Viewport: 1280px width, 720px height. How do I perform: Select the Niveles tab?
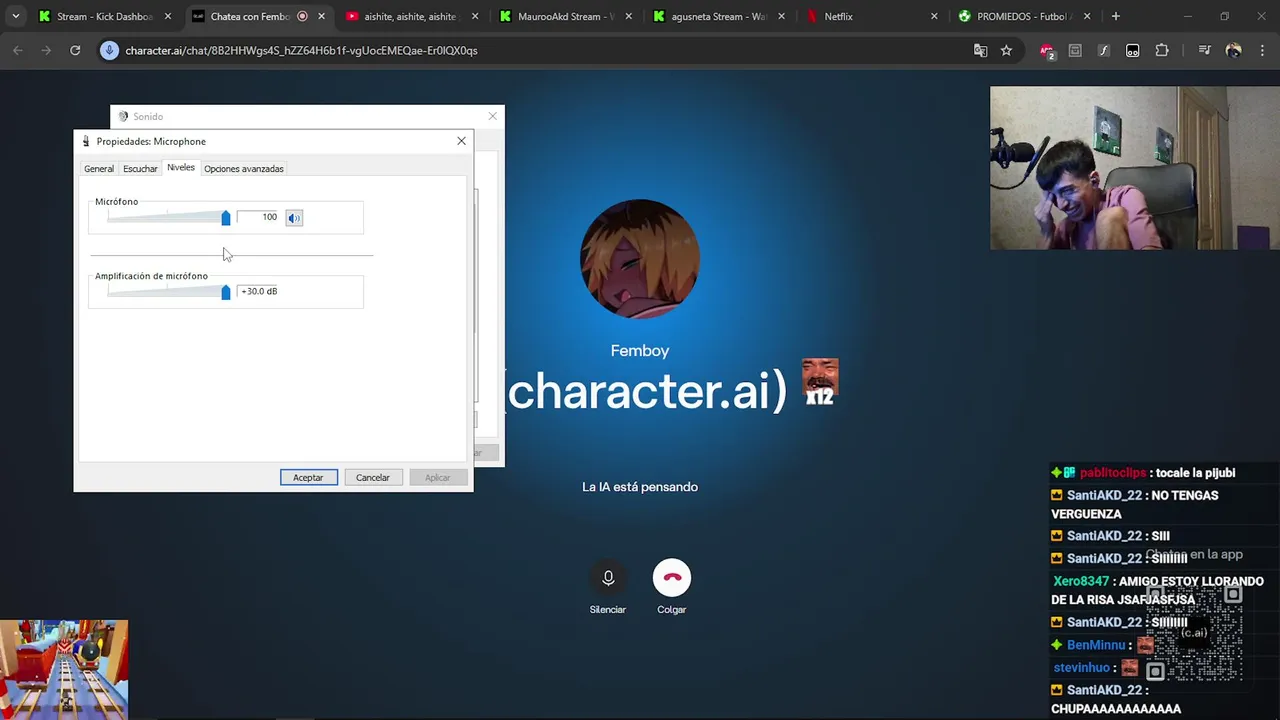pos(181,167)
